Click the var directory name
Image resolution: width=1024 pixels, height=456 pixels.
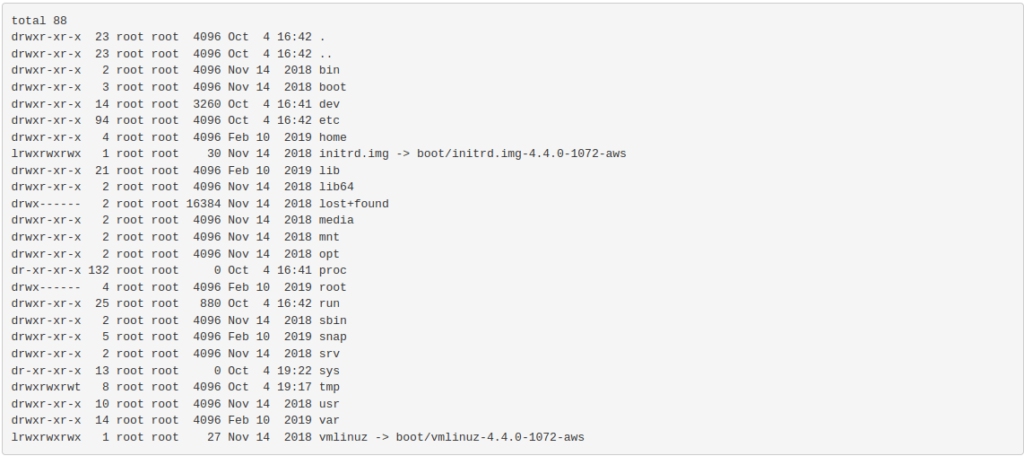coord(329,421)
